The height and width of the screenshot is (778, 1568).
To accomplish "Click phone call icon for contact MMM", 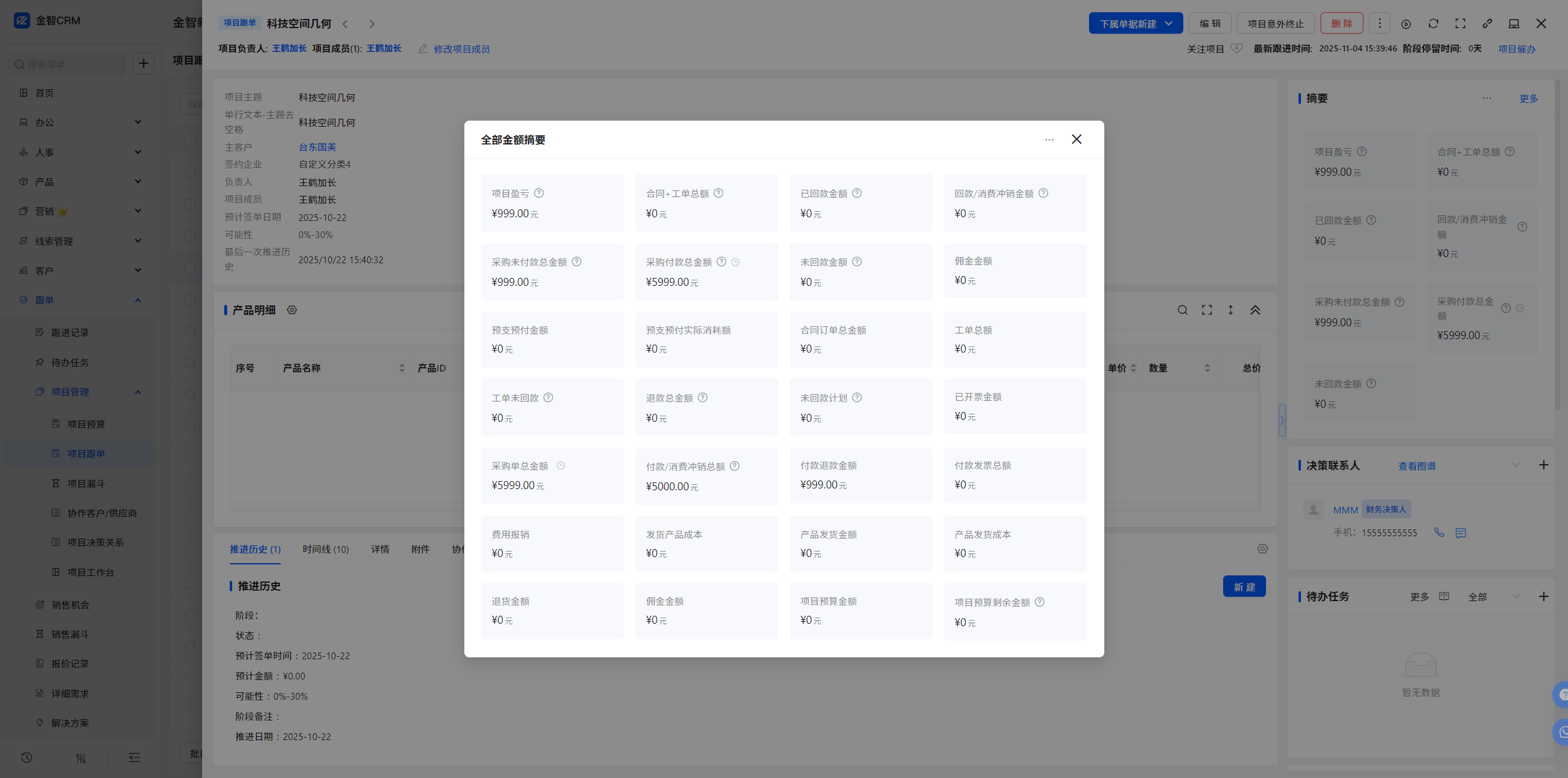I will point(1439,533).
